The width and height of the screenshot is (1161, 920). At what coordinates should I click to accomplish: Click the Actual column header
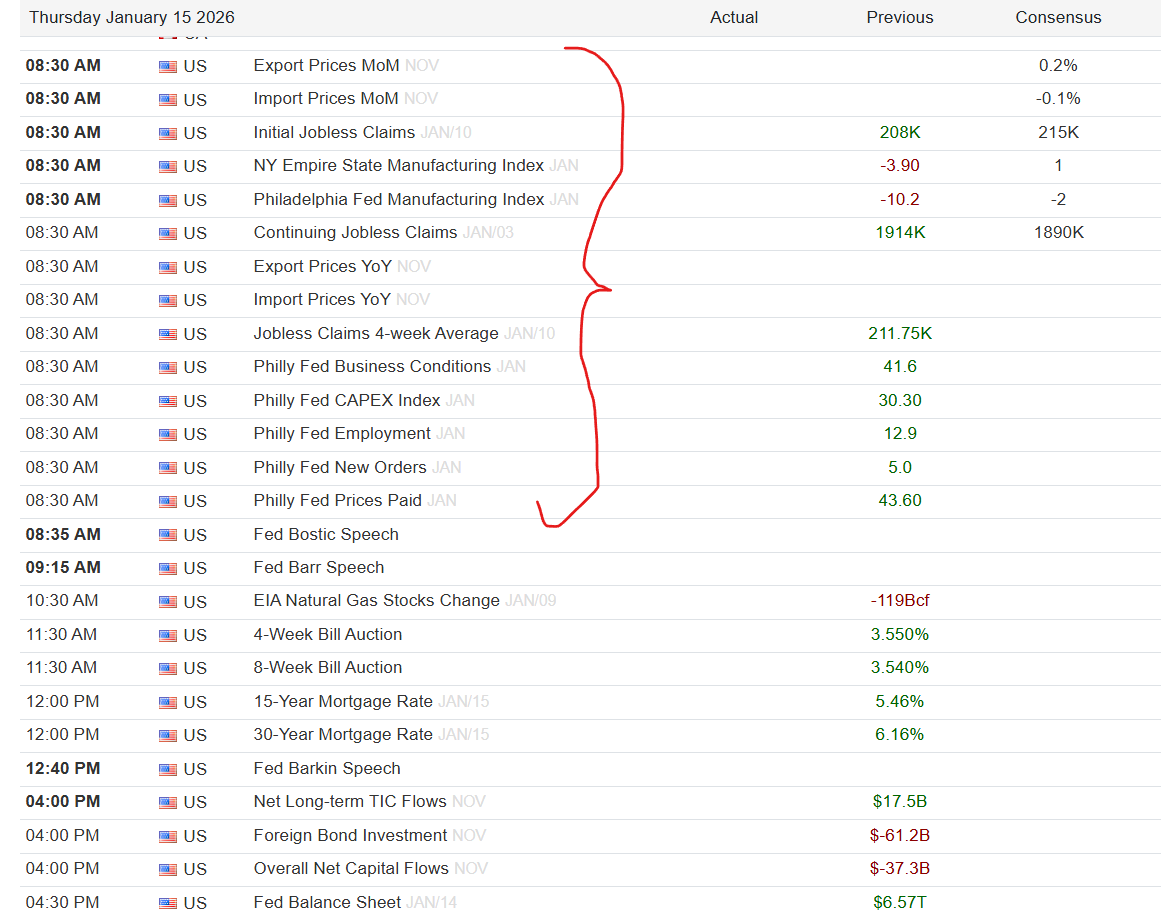click(x=734, y=18)
